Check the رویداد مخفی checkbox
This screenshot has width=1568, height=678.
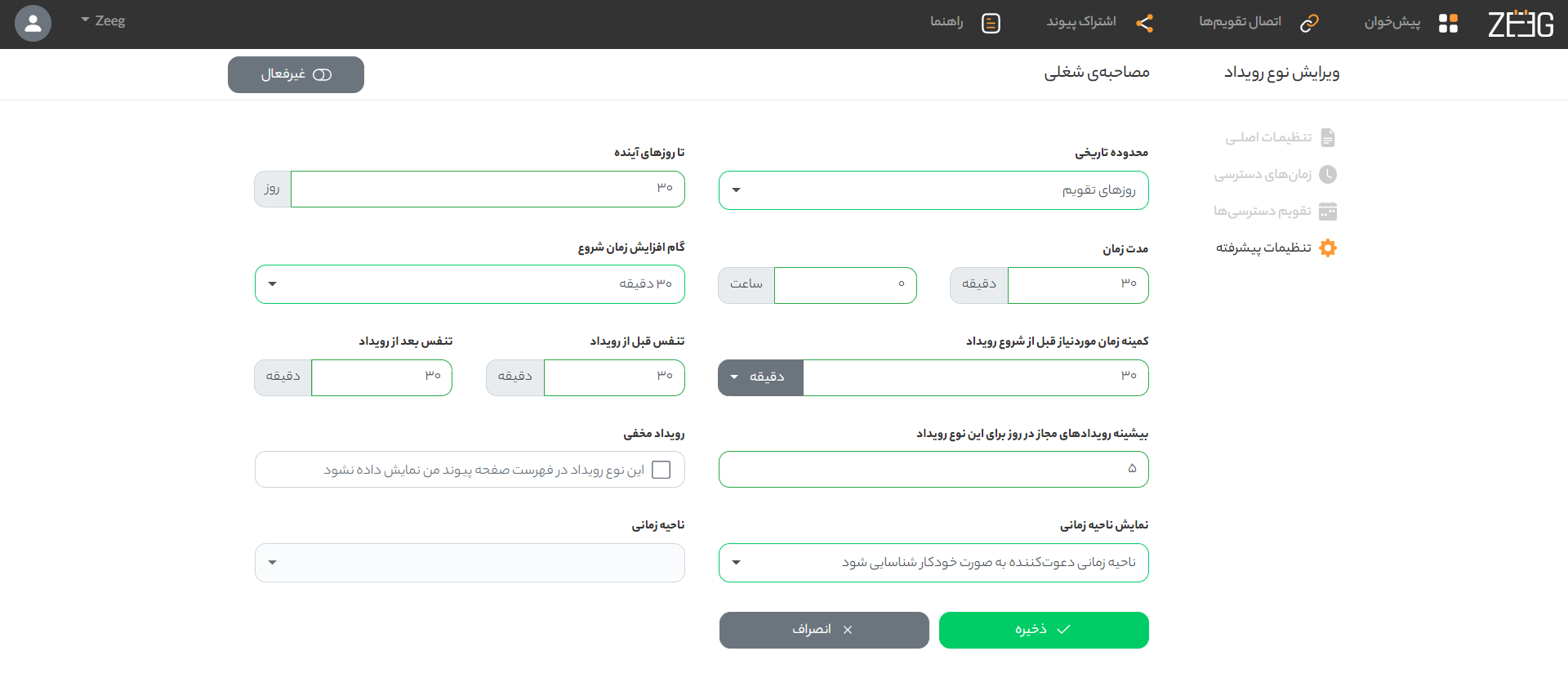coord(661,470)
